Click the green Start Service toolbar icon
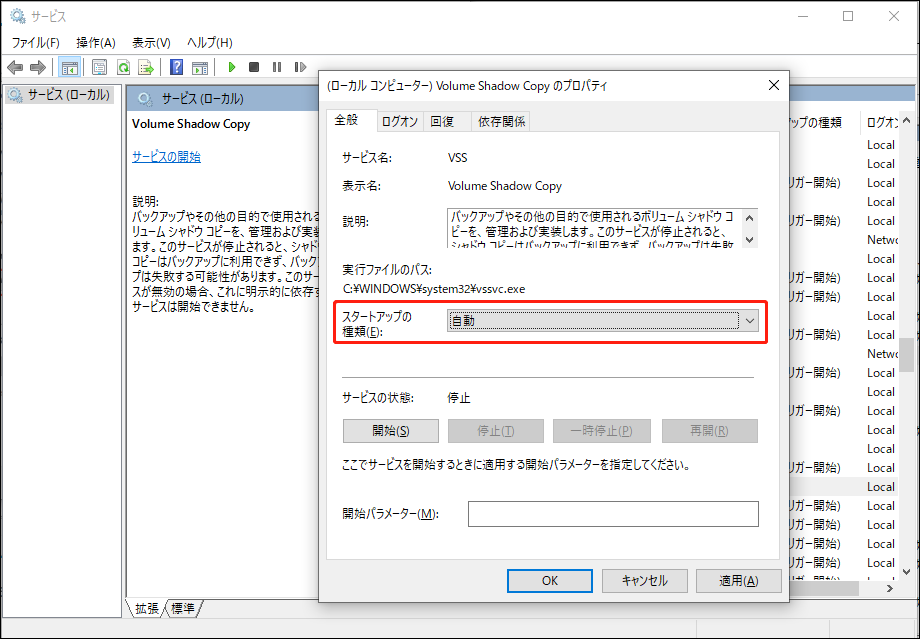The height and width of the screenshot is (639, 920). [x=232, y=67]
